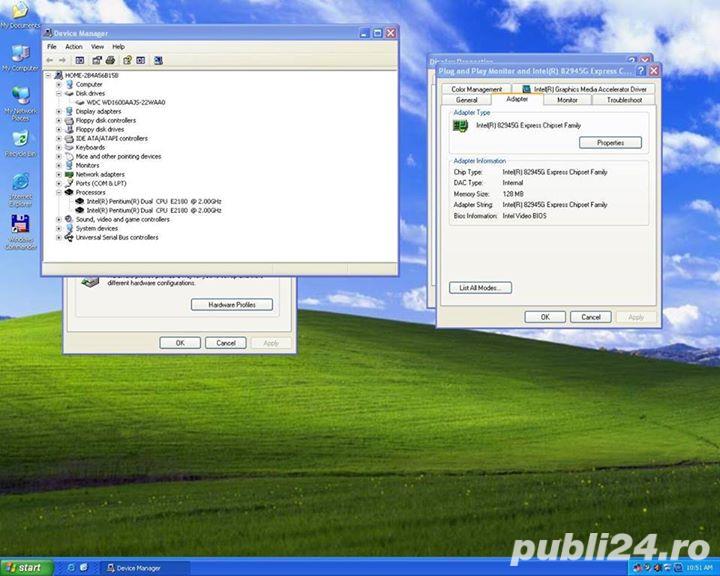The width and height of the screenshot is (720, 576).
Task: Collapse the Processors node
Action: tap(59, 192)
